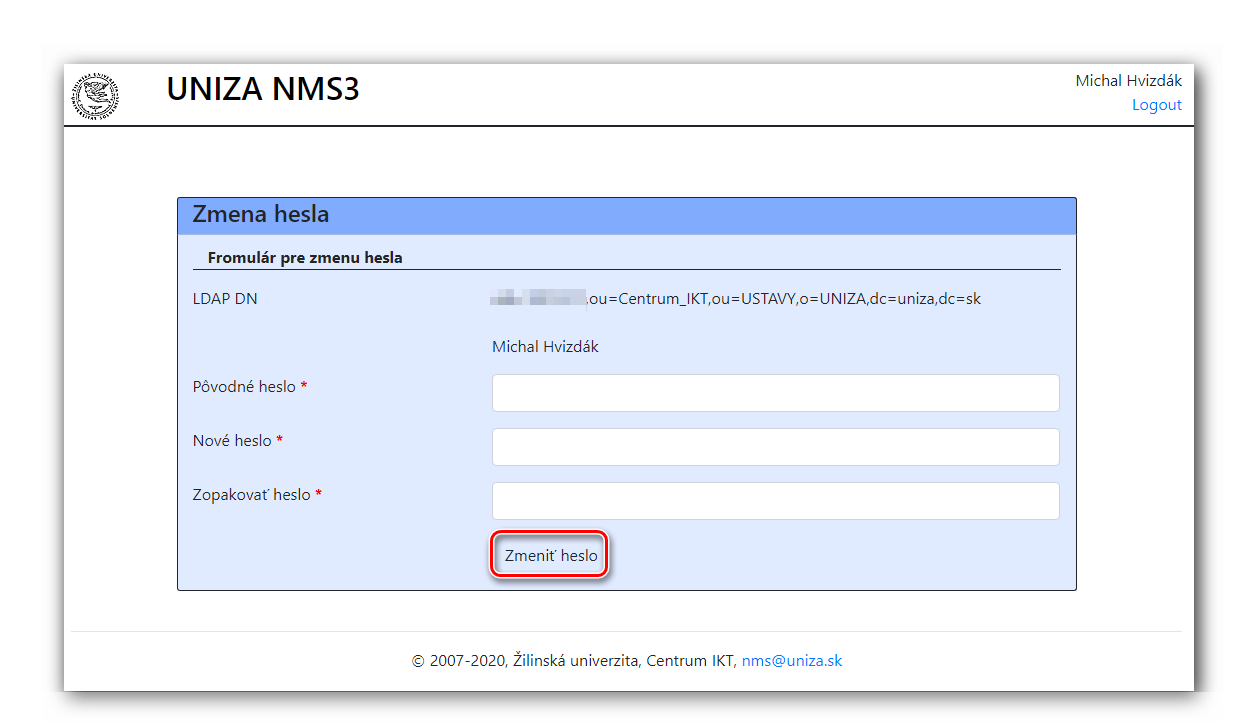Viewport: 1258px width, 724px height.
Task: Click Michal Hvizdák username in the header
Action: tap(1128, 81)
